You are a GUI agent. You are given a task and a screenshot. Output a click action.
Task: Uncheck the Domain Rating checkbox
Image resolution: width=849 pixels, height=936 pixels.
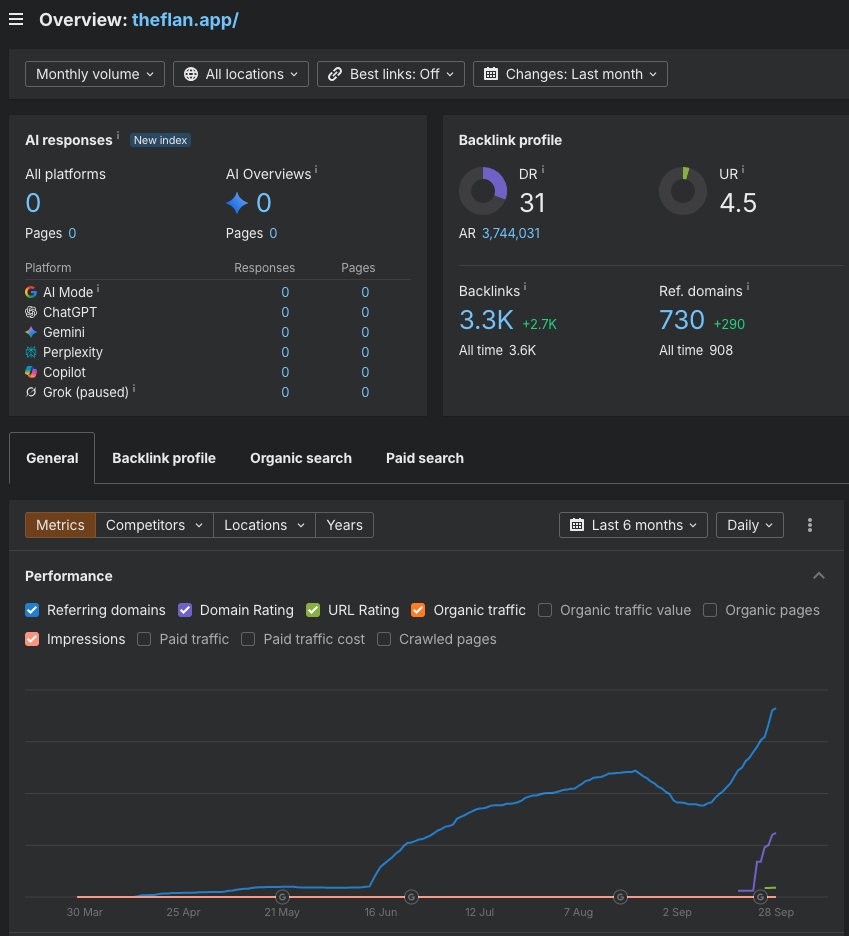click(185, 610)
